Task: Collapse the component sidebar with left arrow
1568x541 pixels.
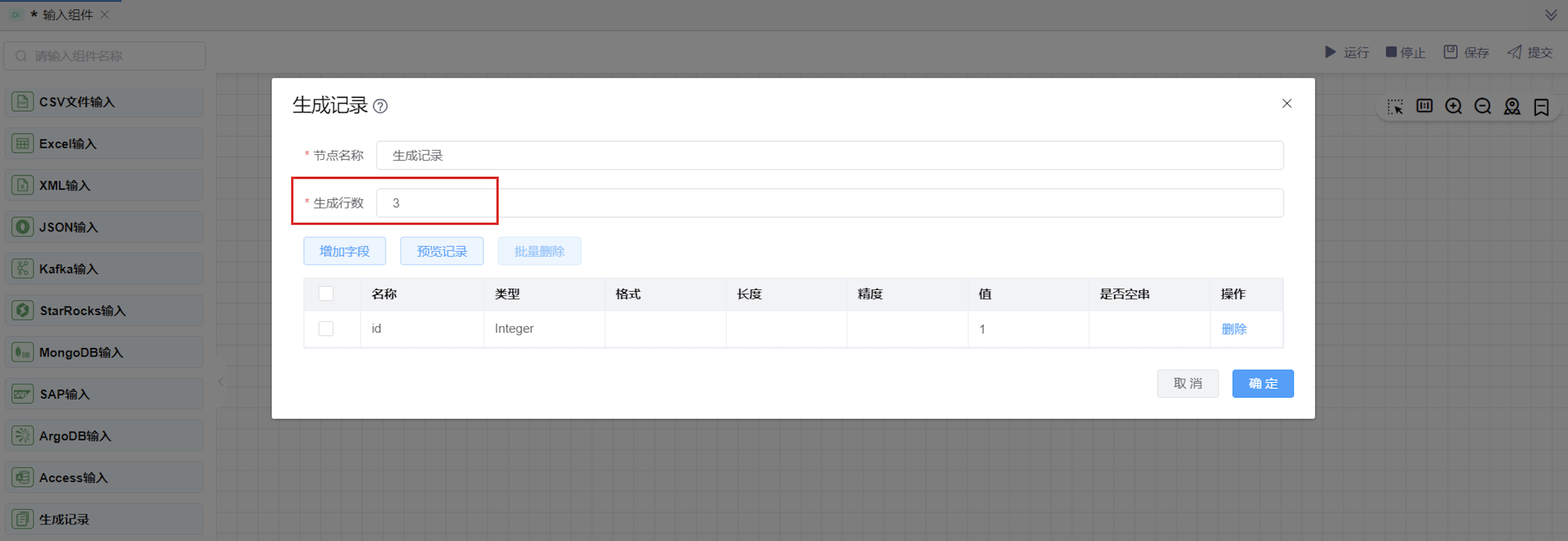Action: click(x=221, y=381)
